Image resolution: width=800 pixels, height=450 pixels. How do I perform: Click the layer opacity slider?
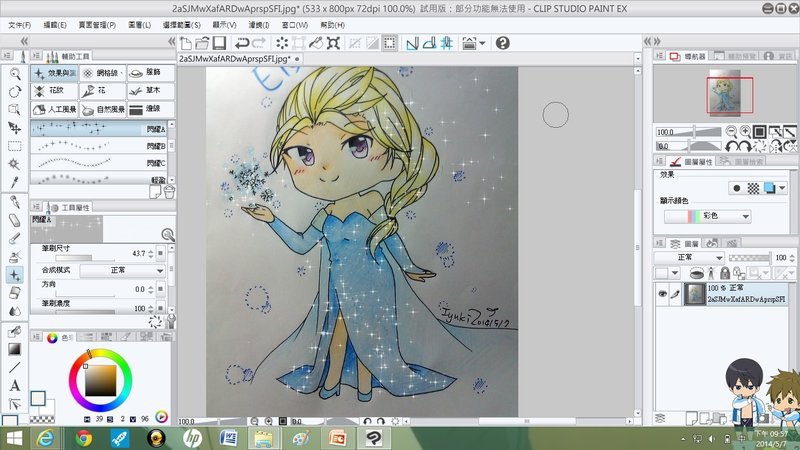point(749,258)
